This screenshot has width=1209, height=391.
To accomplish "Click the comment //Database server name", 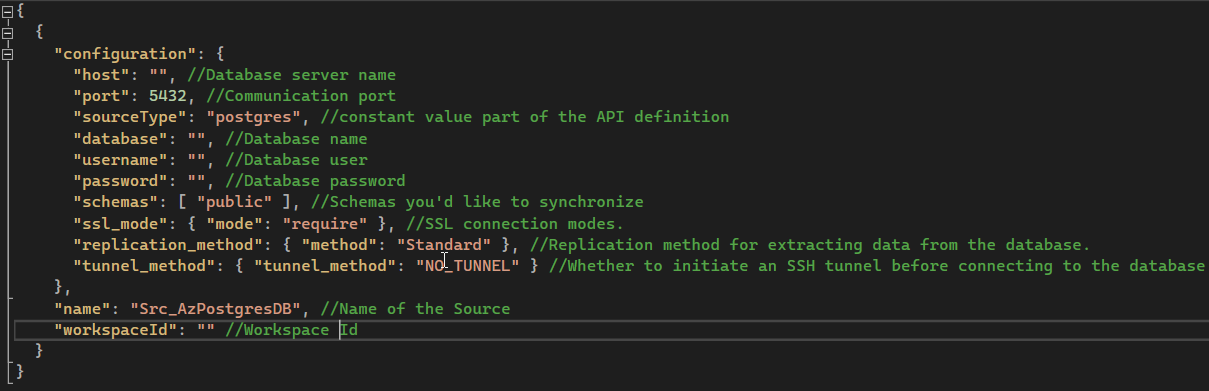I will [291, 75].
